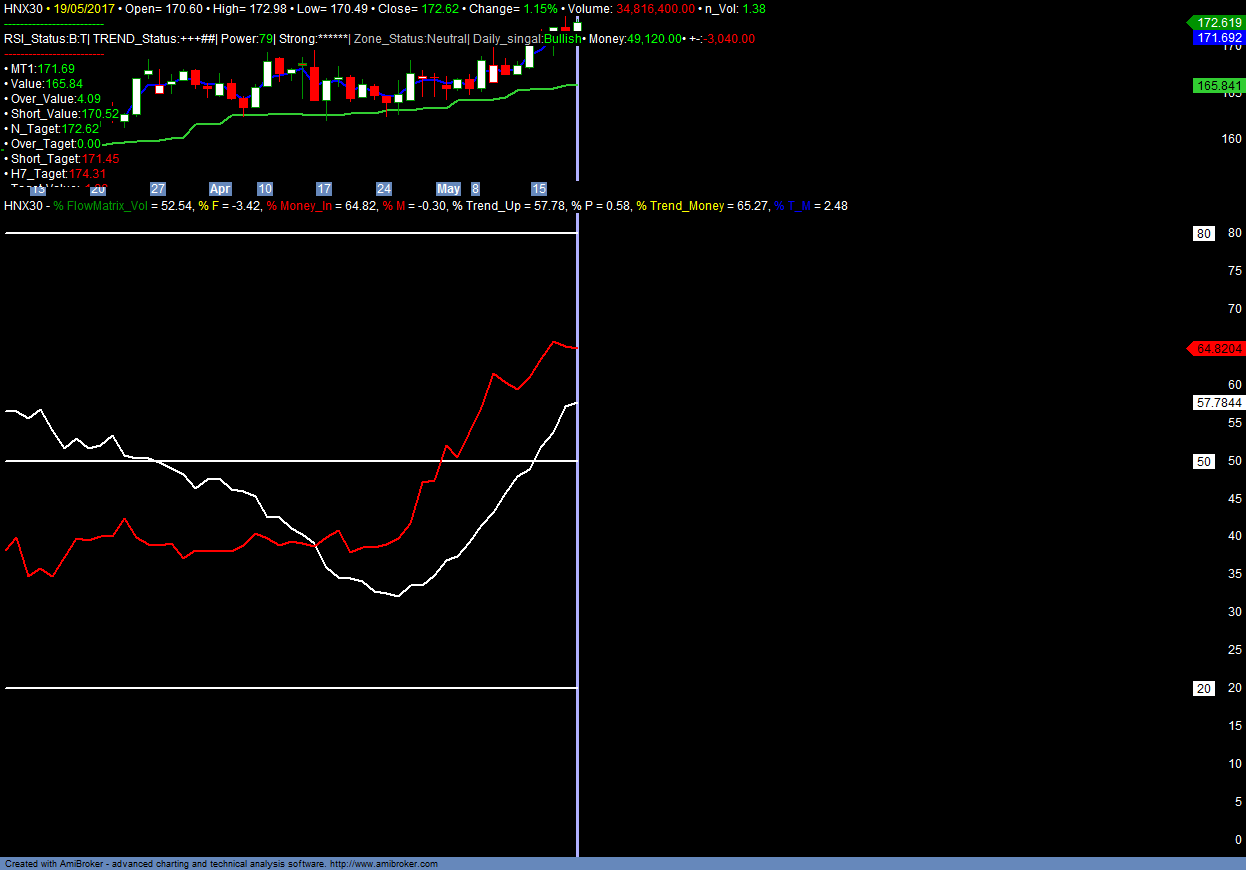Click the blue 171.692 price tag
Viewport: 1246px width, 870px height.
coord(1218,38)
